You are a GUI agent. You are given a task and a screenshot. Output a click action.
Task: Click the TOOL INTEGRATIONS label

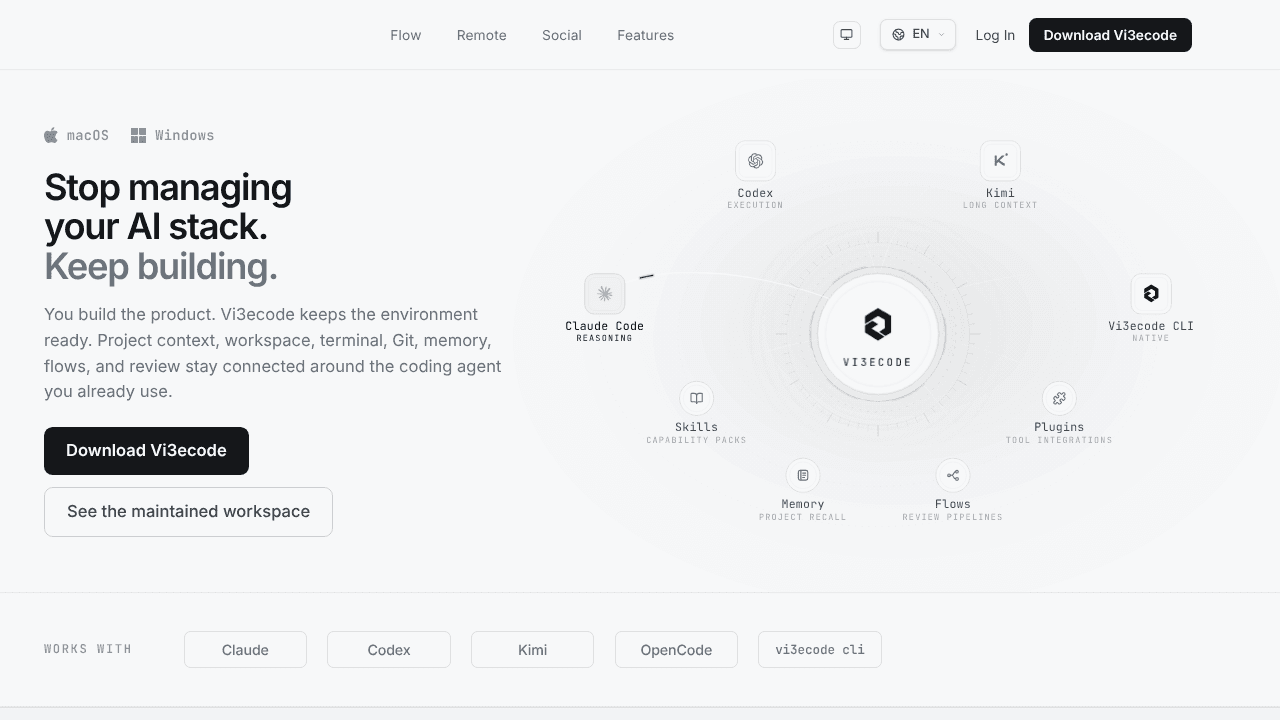tap(1059, 440)
